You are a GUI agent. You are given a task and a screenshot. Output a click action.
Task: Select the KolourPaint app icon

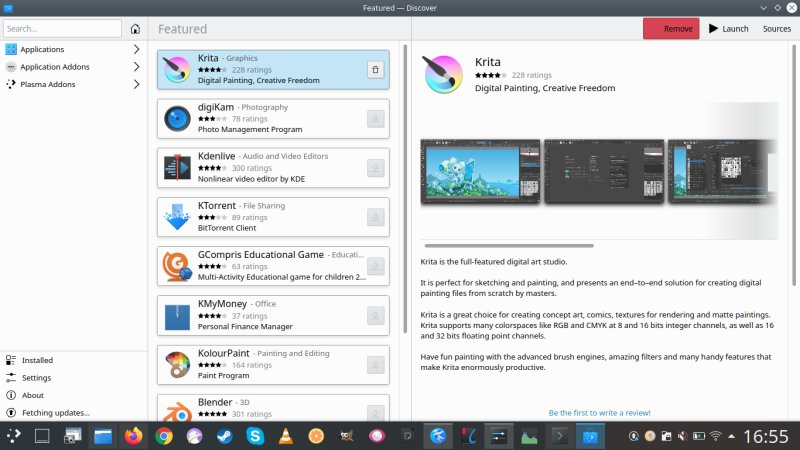tap(178, 365)
